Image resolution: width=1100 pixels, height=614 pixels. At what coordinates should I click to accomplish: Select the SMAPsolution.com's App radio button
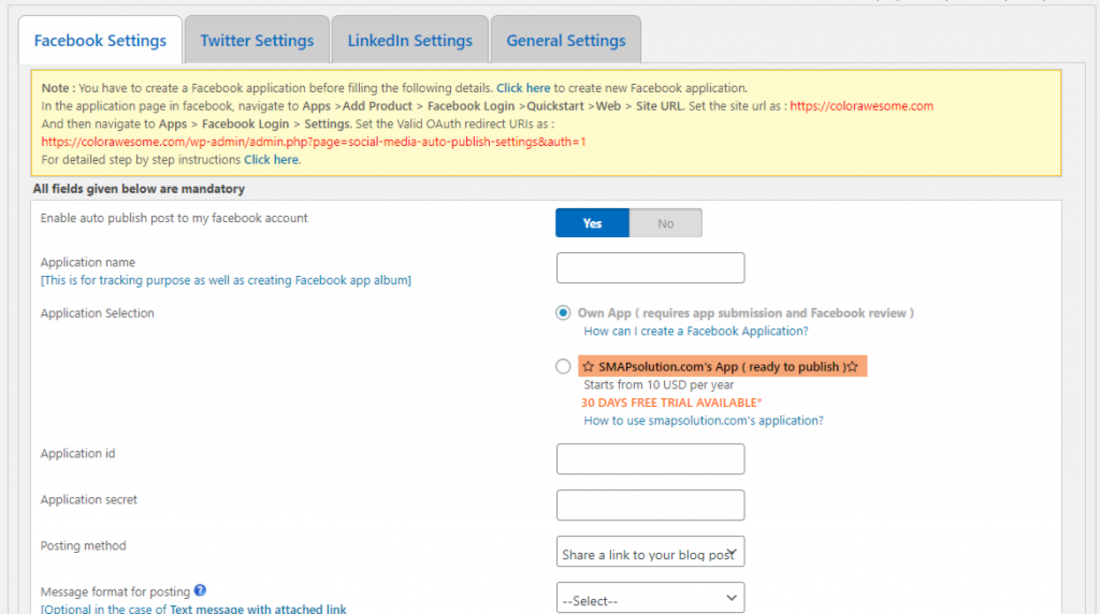(563, 366)
